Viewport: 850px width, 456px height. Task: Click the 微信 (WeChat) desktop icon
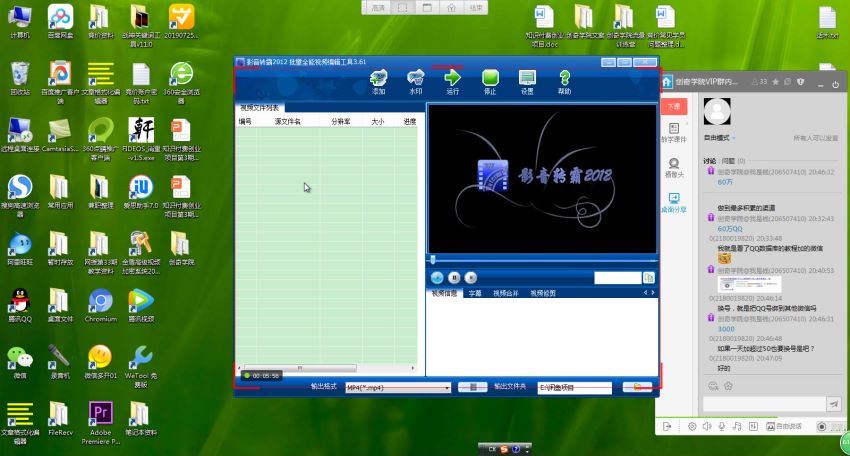(20, 363)
